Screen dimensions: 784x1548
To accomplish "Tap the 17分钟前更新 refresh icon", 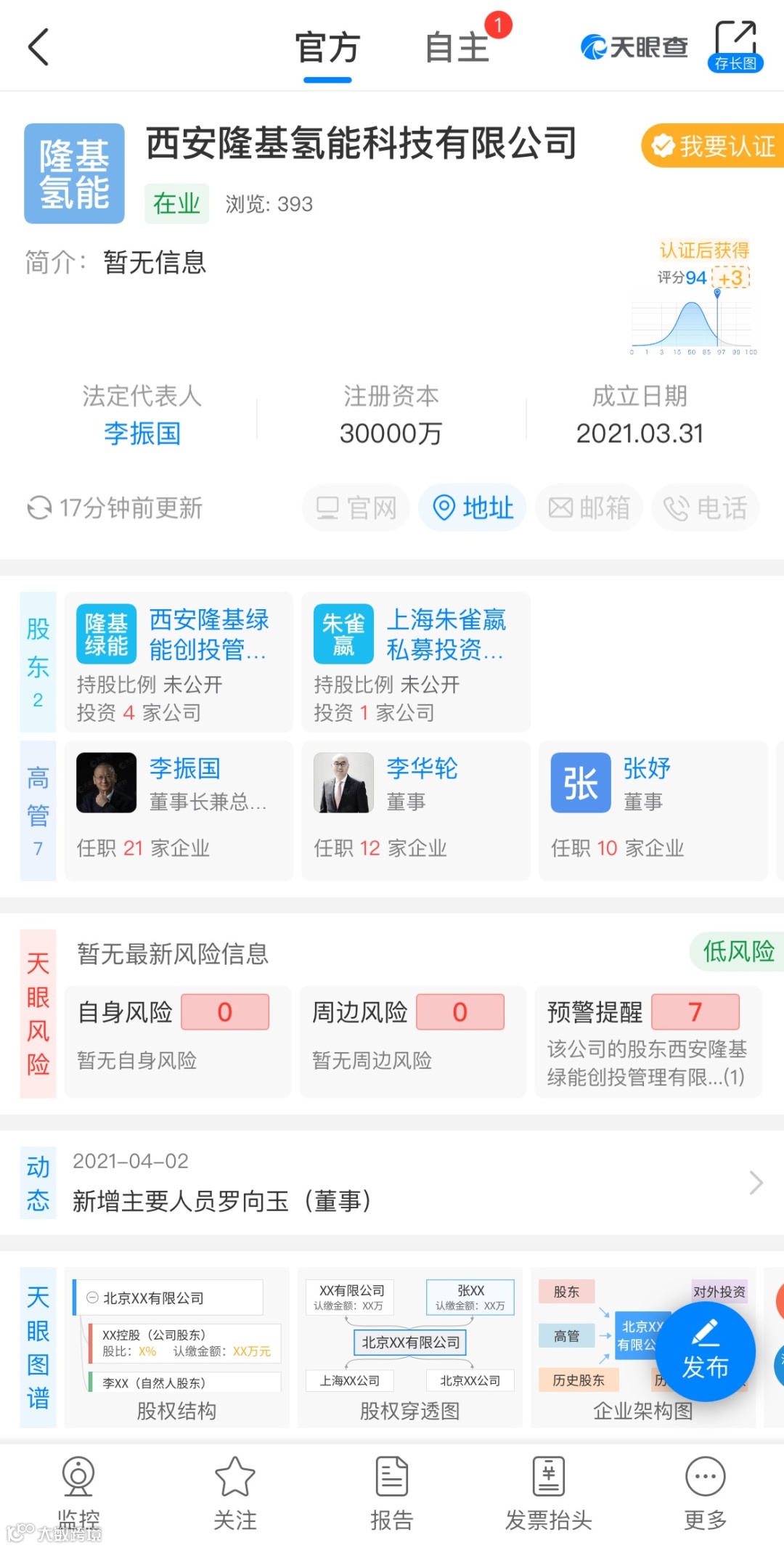I will pyautogui.click(x=38, y=508).
